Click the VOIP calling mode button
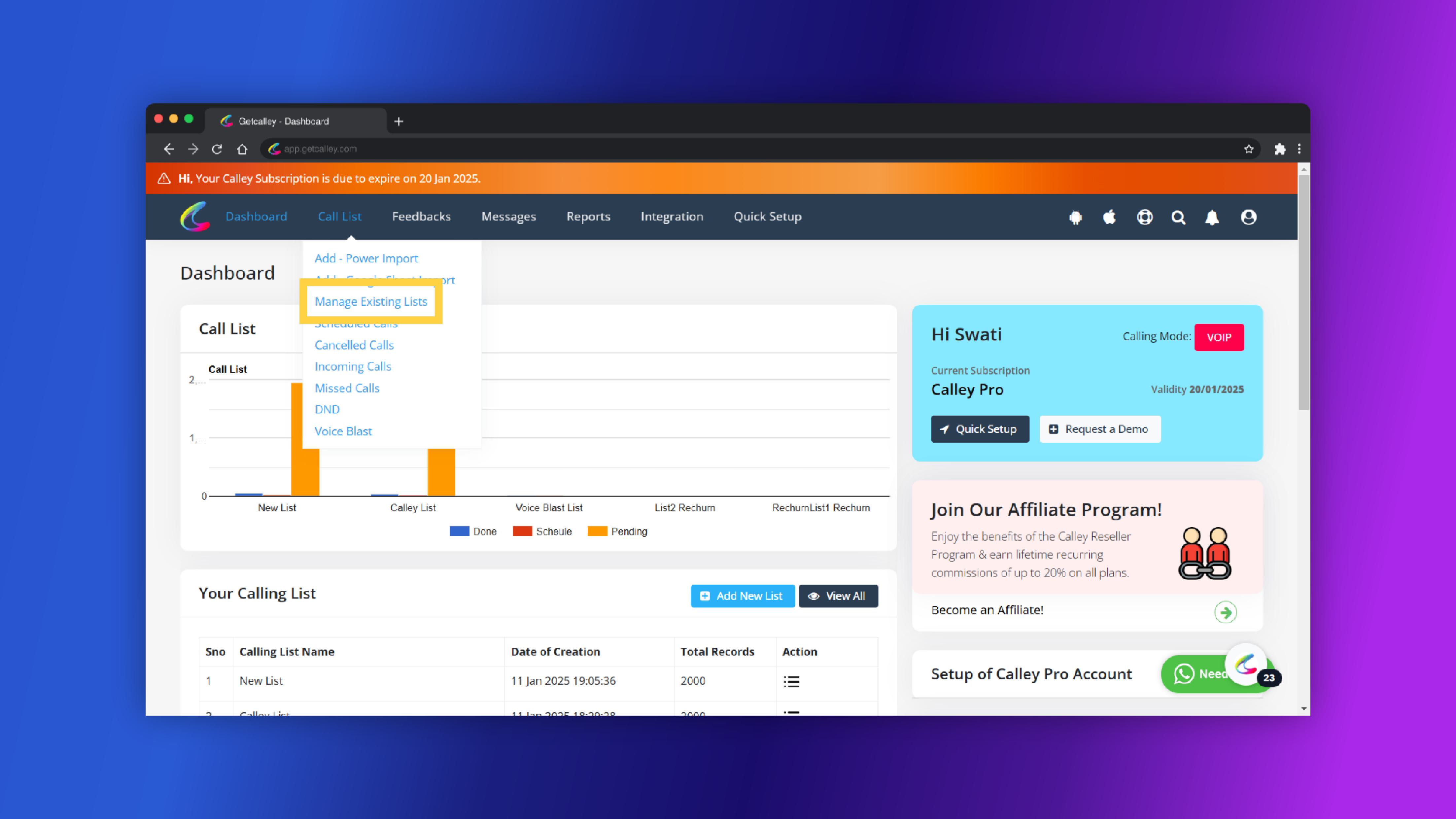1456x819 pixels. [1219, 337]
